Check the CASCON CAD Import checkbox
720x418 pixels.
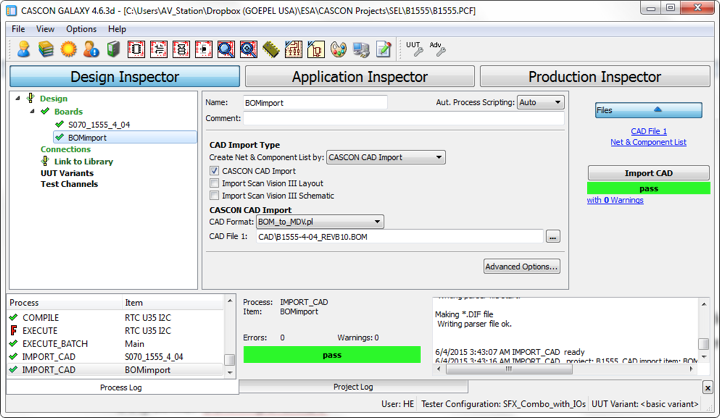214,171
